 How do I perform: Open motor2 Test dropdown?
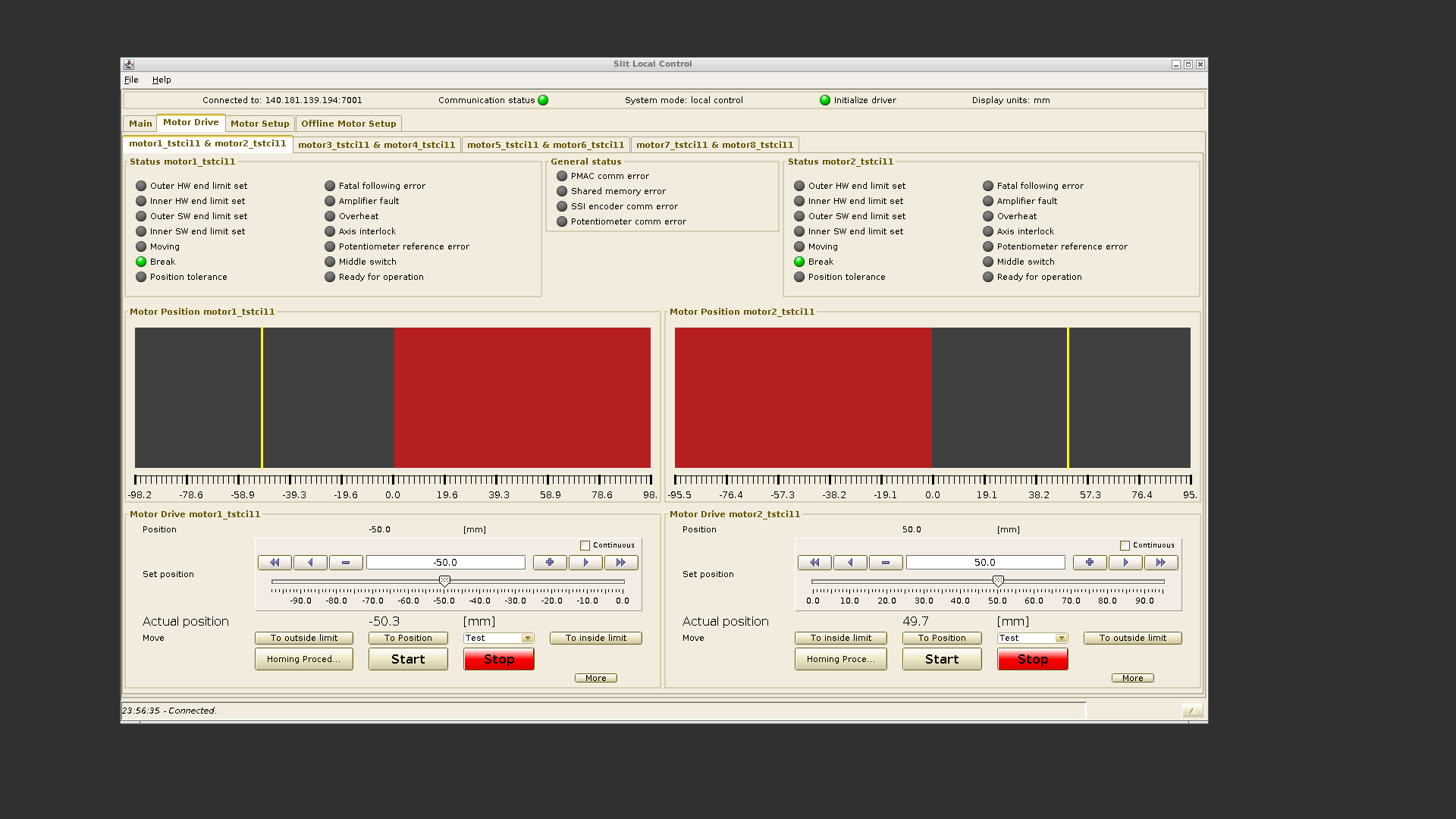[1033, 639]
